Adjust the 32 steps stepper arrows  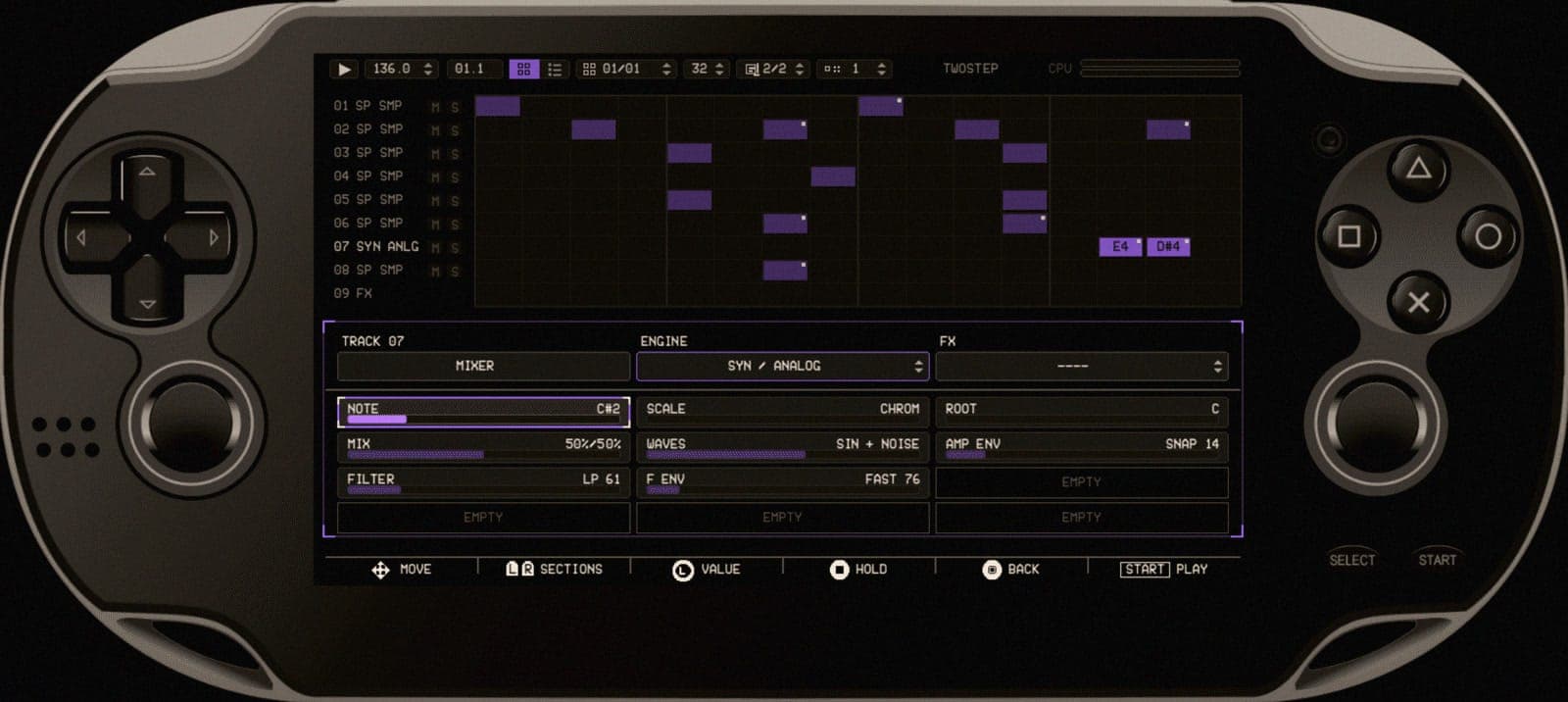(x=719, y=69)
